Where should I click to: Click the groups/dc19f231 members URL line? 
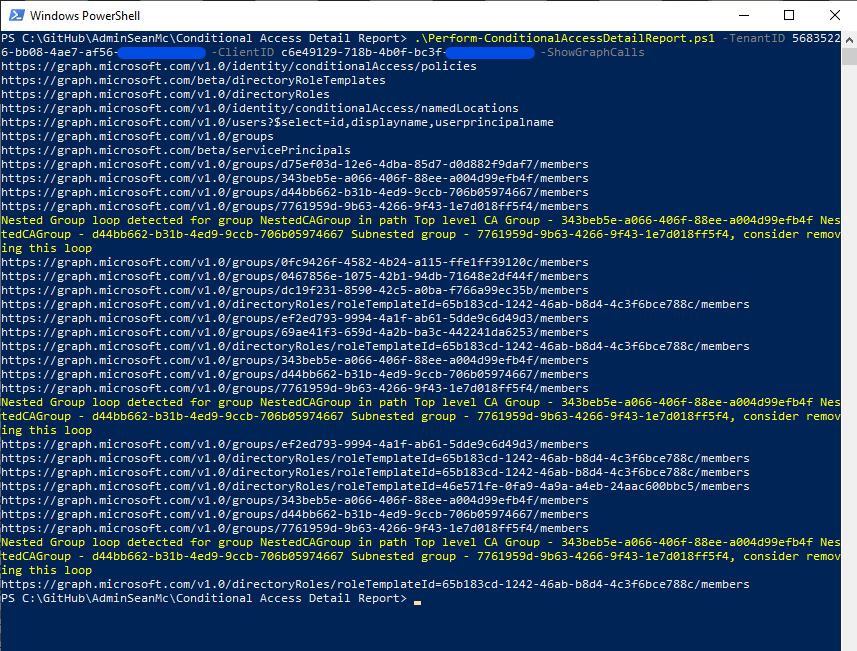295,290
